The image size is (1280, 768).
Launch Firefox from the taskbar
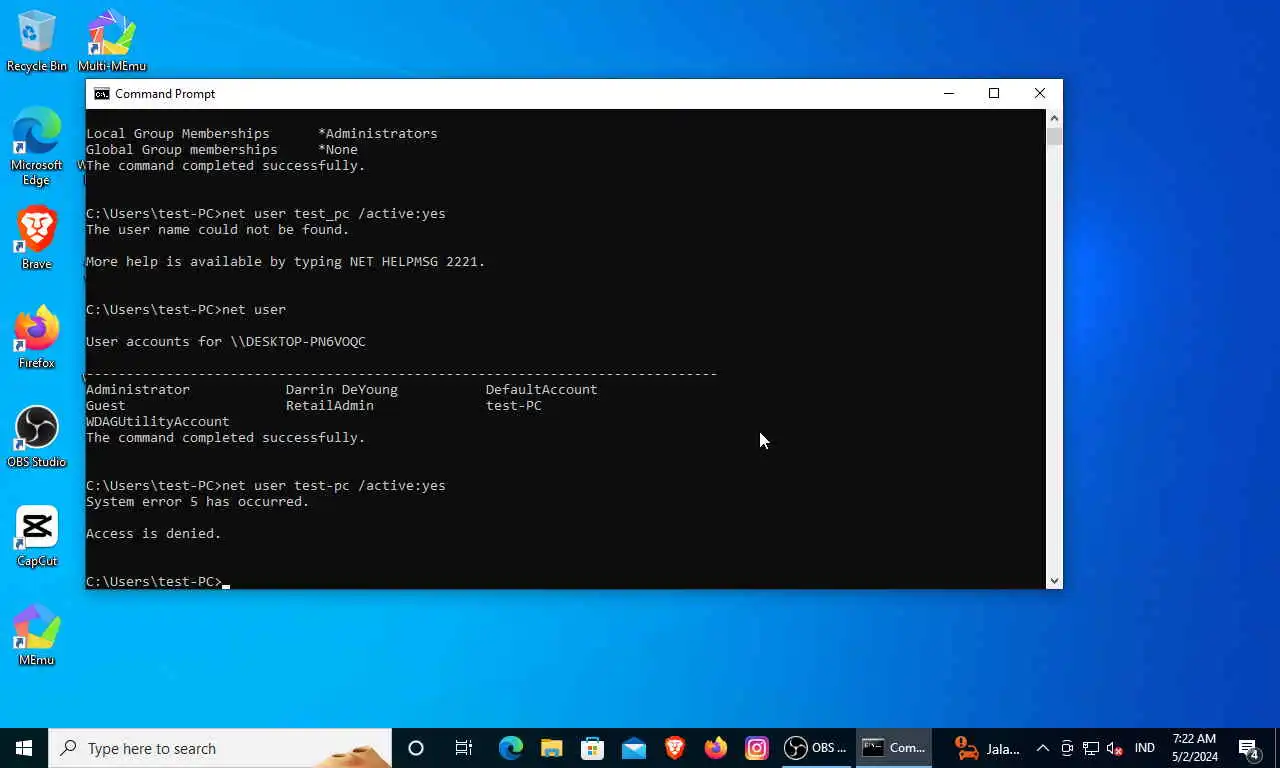[716, 748]
